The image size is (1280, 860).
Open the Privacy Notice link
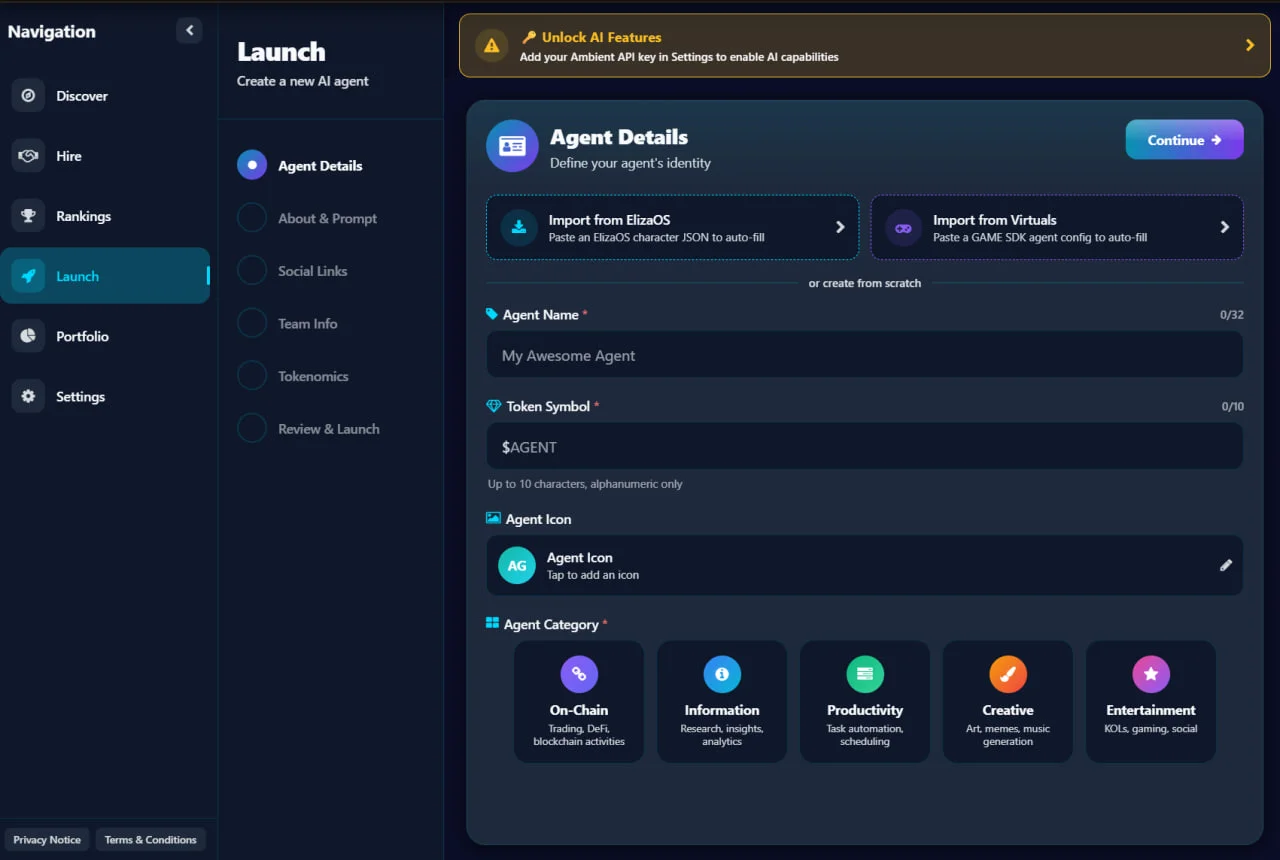pos(47,840)
